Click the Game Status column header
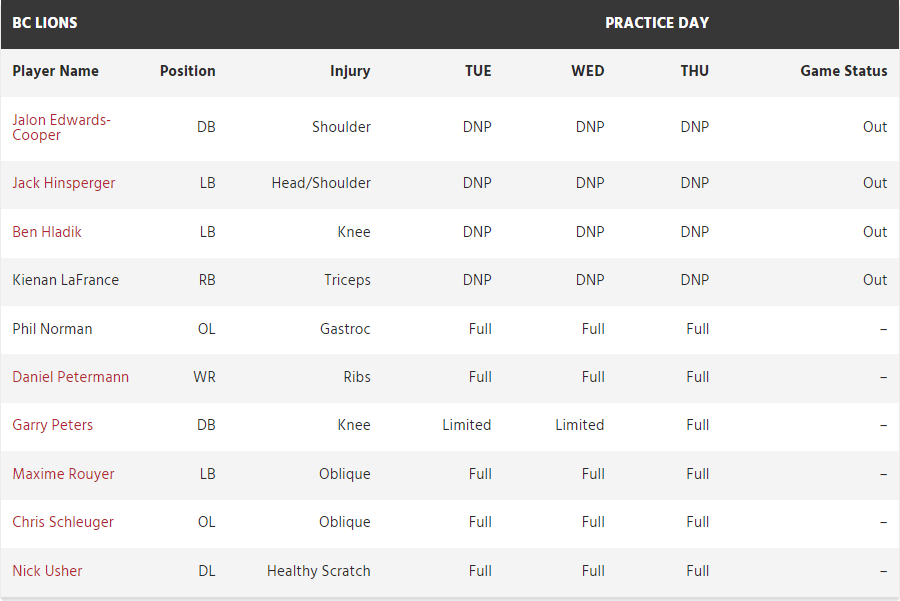The image size is (900, 601). [x=843, y=71]
